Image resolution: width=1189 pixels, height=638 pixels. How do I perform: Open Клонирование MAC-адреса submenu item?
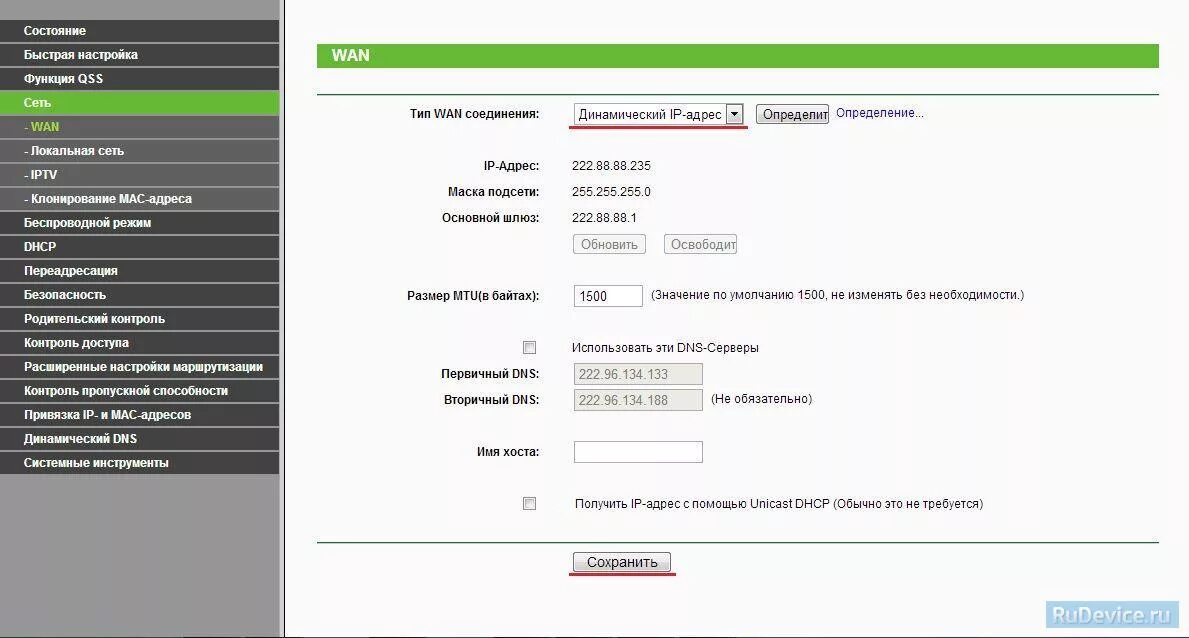(140, 199)
